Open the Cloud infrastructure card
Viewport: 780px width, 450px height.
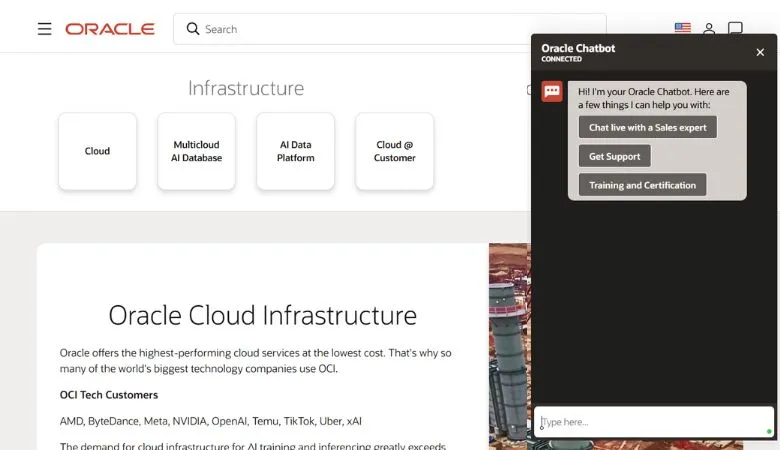coord(98,151)
